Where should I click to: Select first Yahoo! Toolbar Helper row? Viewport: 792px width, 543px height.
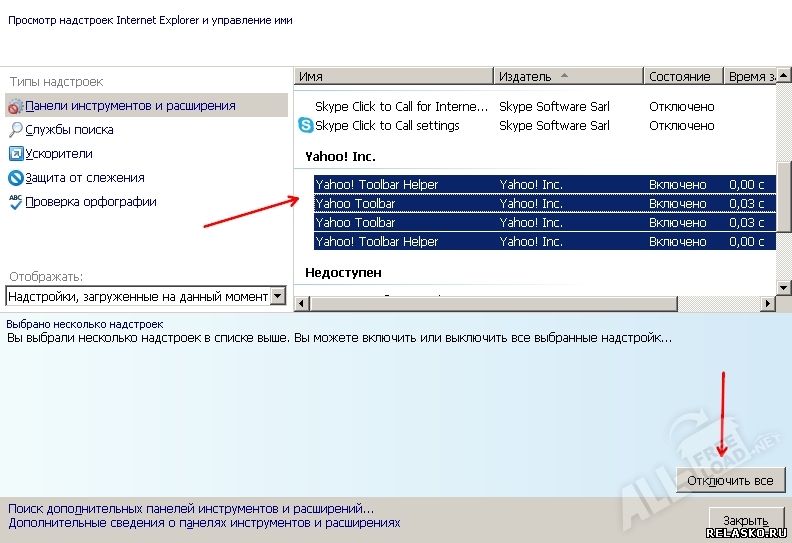(x=544, y=184)
